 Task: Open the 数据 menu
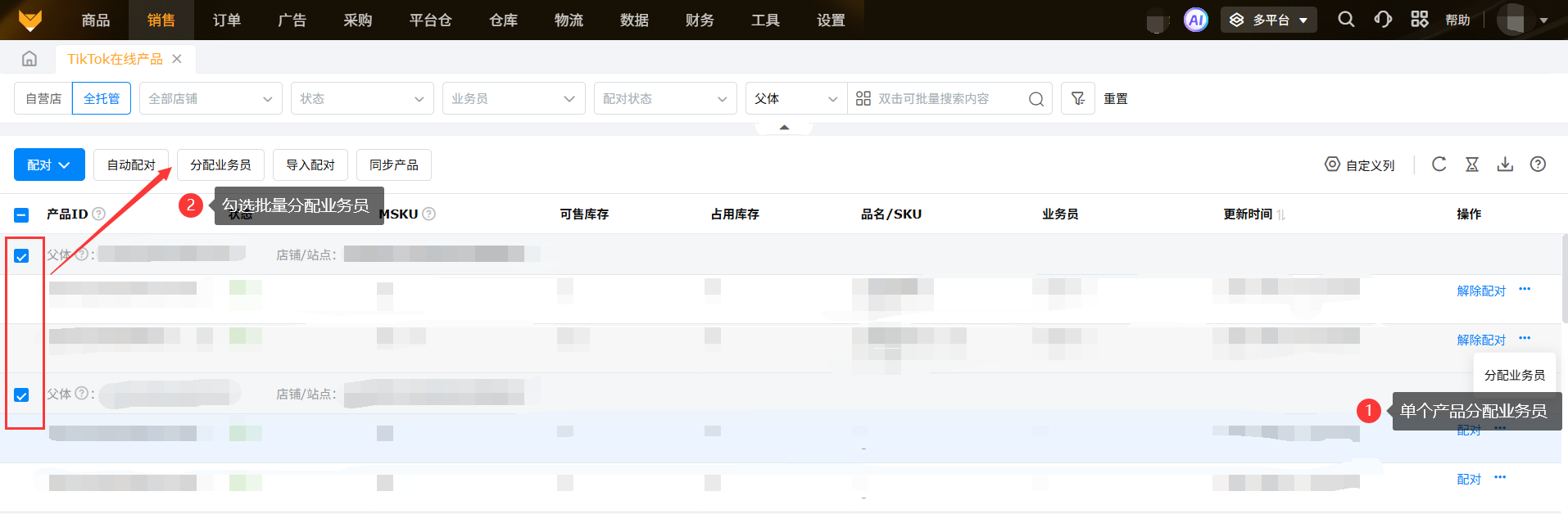pos(635,20)
